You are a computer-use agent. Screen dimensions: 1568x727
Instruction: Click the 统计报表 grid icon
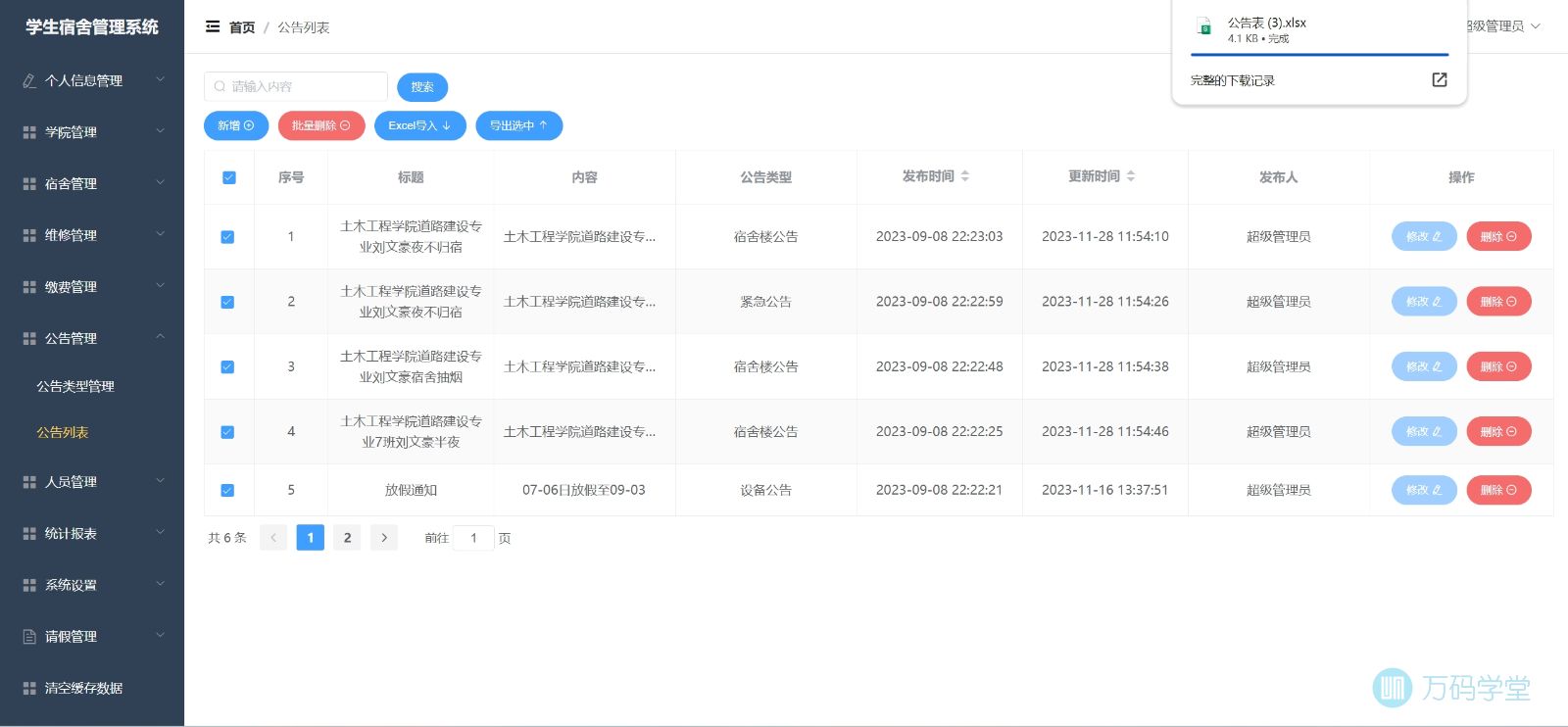pos(29,534)
